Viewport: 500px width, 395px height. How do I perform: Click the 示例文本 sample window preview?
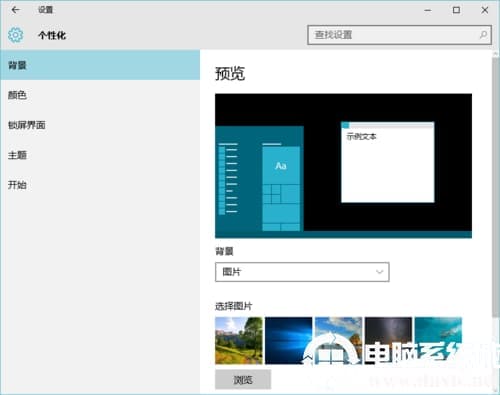coord(388,162)
